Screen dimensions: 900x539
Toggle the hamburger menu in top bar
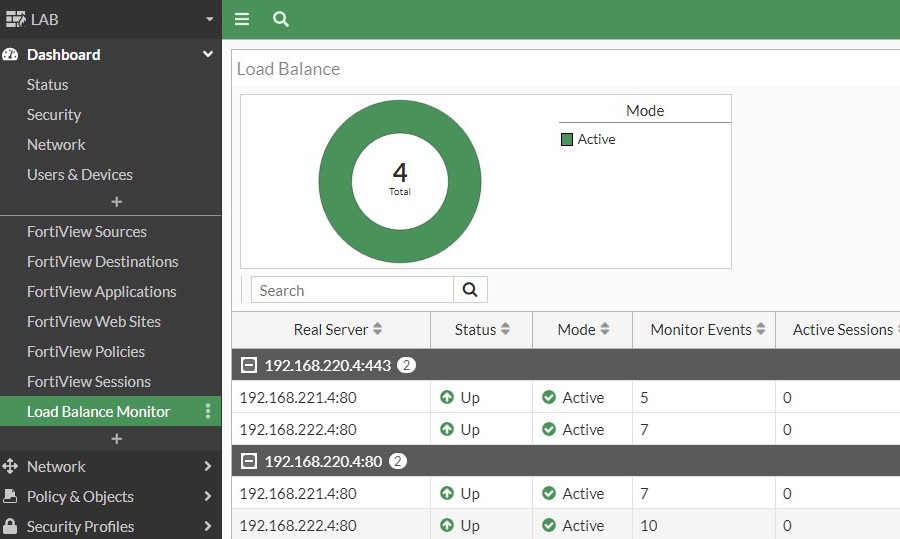click(x=242, y=19)
